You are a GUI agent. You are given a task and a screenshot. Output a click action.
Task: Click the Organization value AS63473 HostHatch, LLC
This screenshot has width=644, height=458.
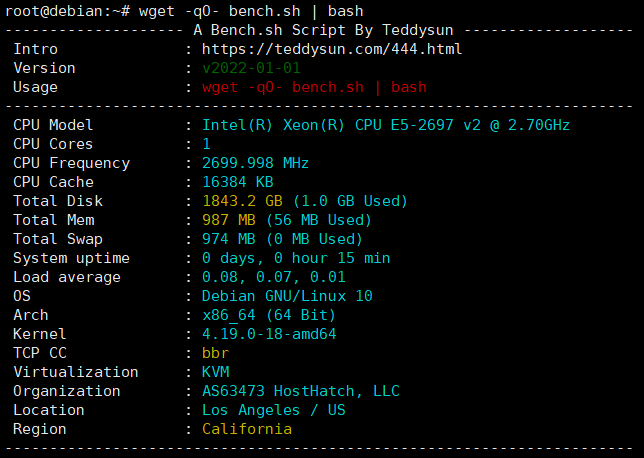pos(301,391)
